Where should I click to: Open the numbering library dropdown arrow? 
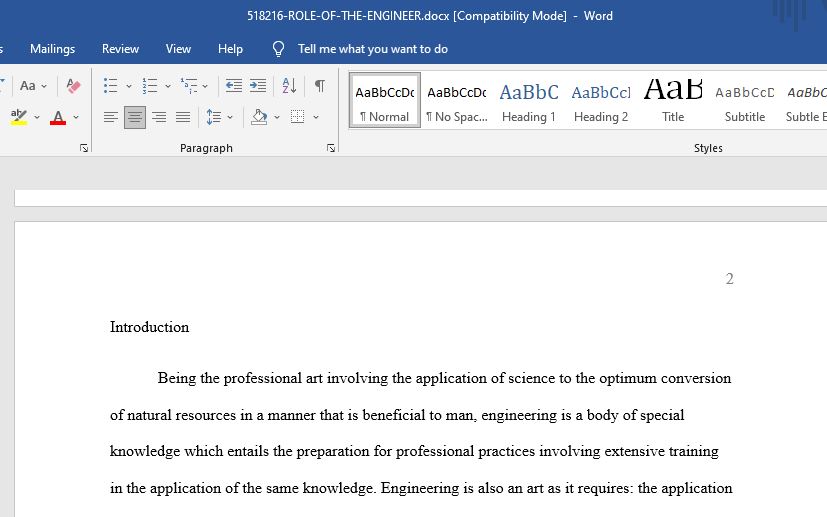[168, 86]
